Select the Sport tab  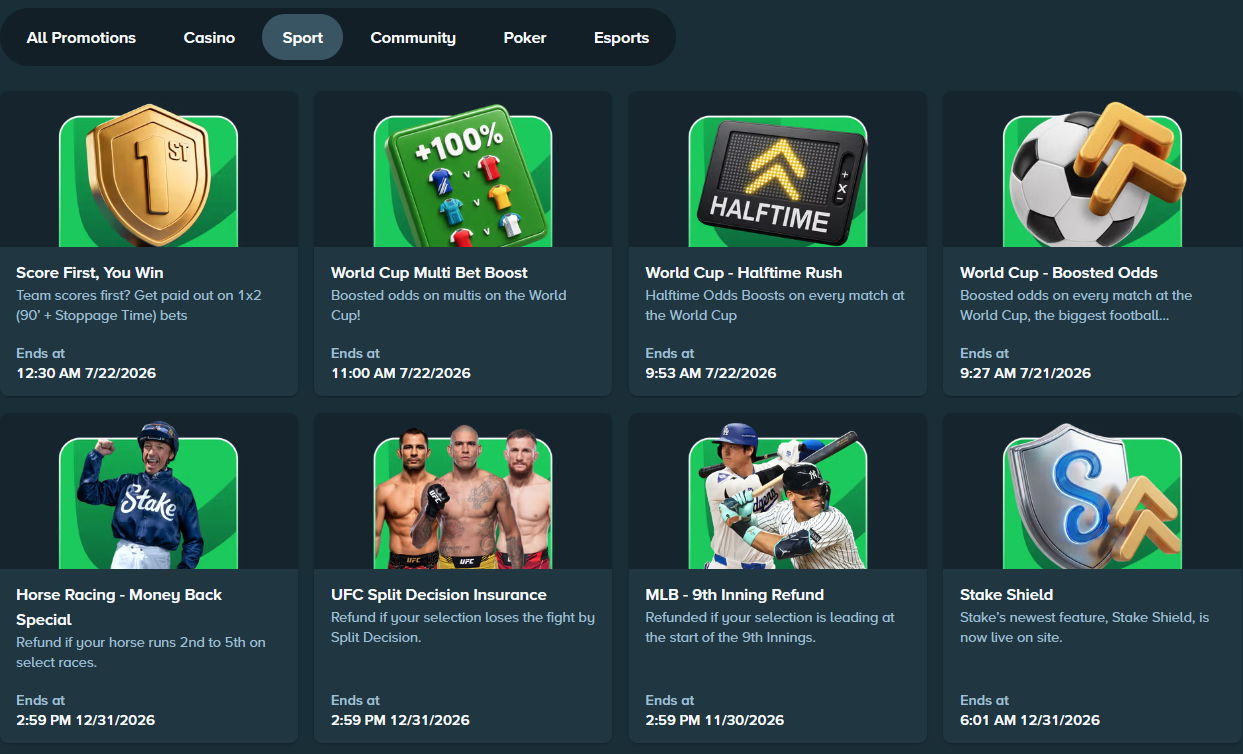(x=302, y=38)
